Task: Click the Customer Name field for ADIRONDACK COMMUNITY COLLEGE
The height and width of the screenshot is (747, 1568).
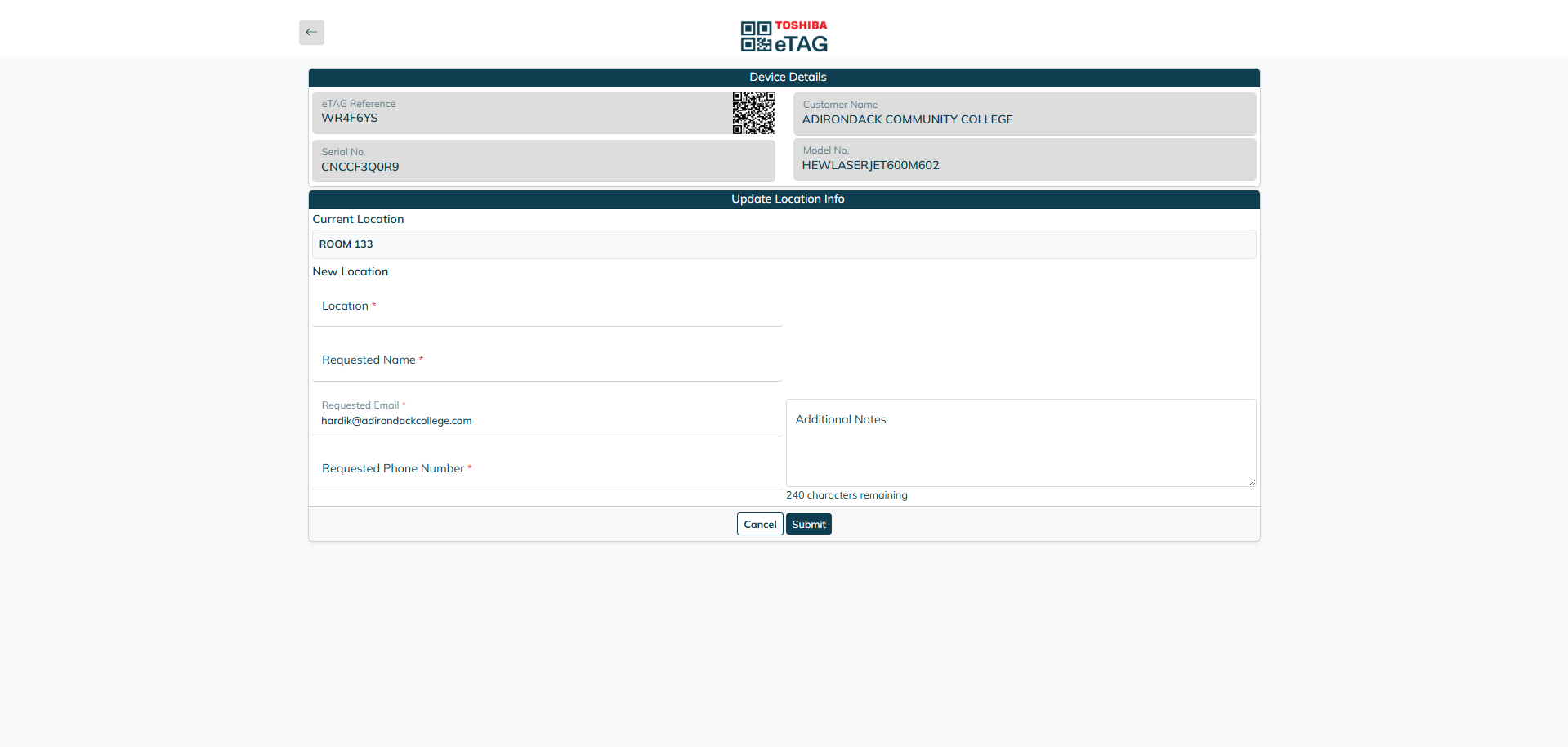Action: tap(1024, 114)
